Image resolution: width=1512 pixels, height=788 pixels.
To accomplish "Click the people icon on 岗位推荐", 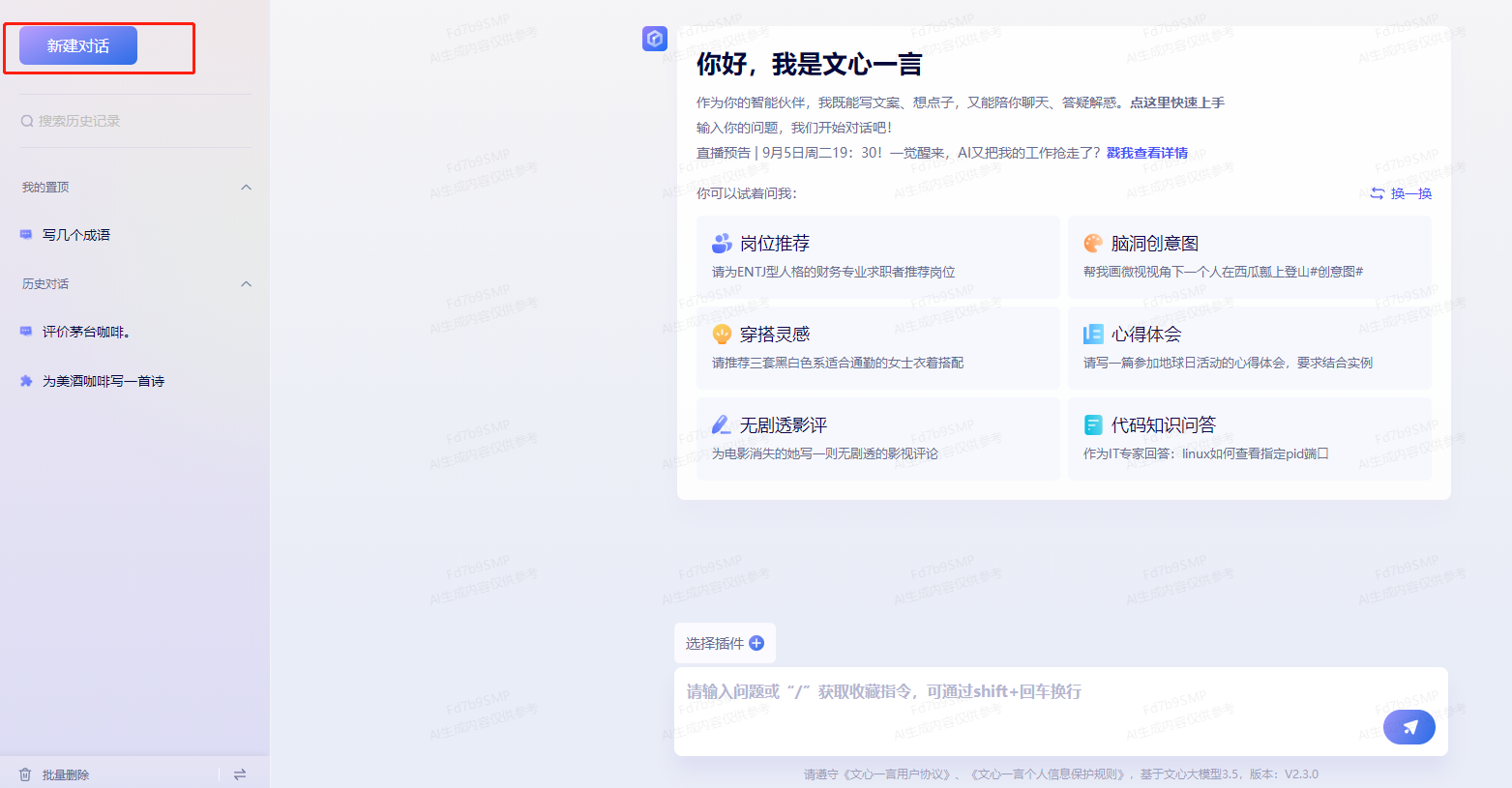I will [722, 243].
